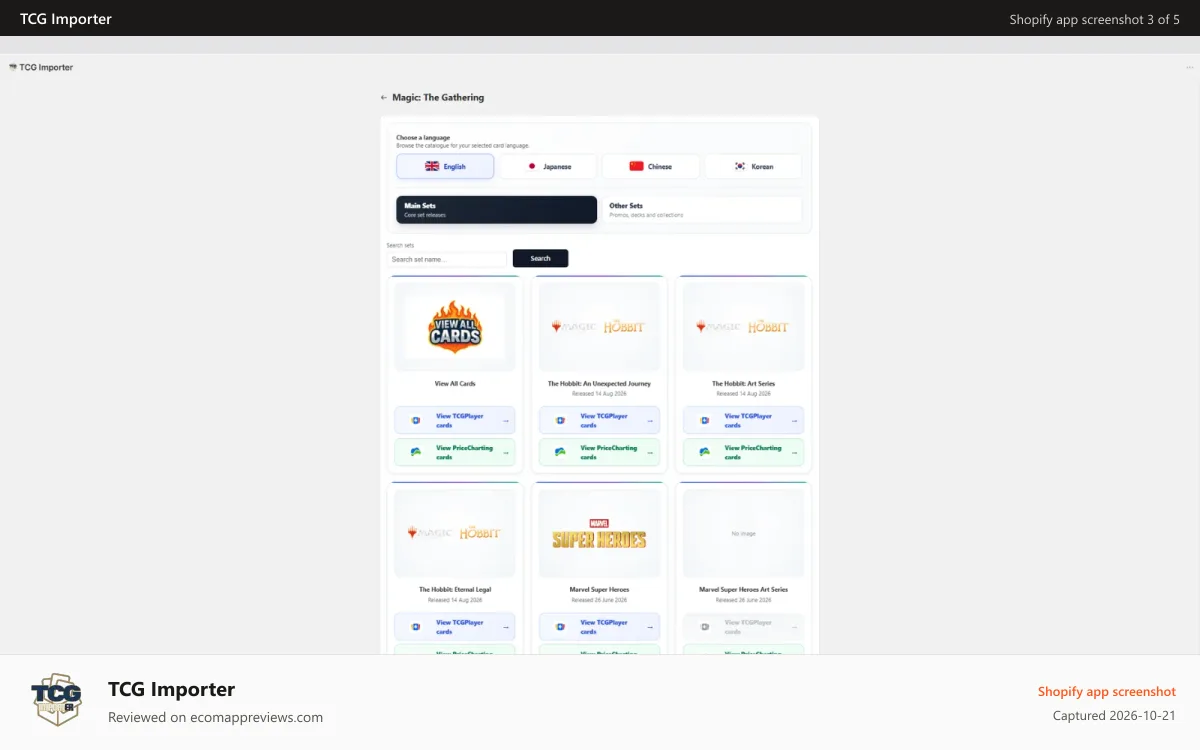
Task: Click the 'Choose a language' heading
Action: 423,137
